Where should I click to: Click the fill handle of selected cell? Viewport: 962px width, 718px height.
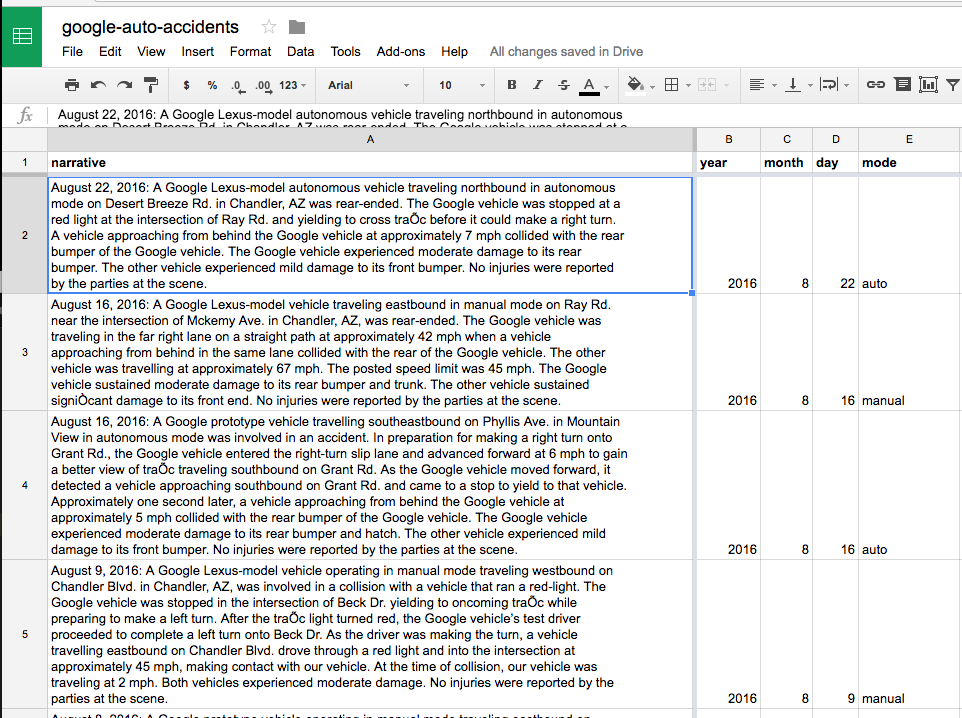click(x=692, y=293)
